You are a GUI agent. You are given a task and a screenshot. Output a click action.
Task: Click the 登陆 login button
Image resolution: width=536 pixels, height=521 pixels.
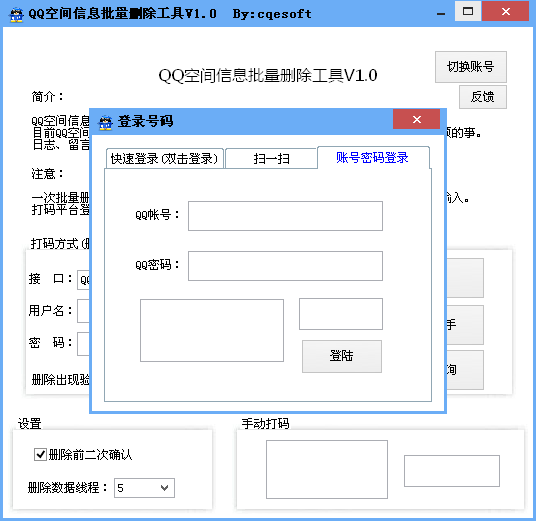(342, 356)
